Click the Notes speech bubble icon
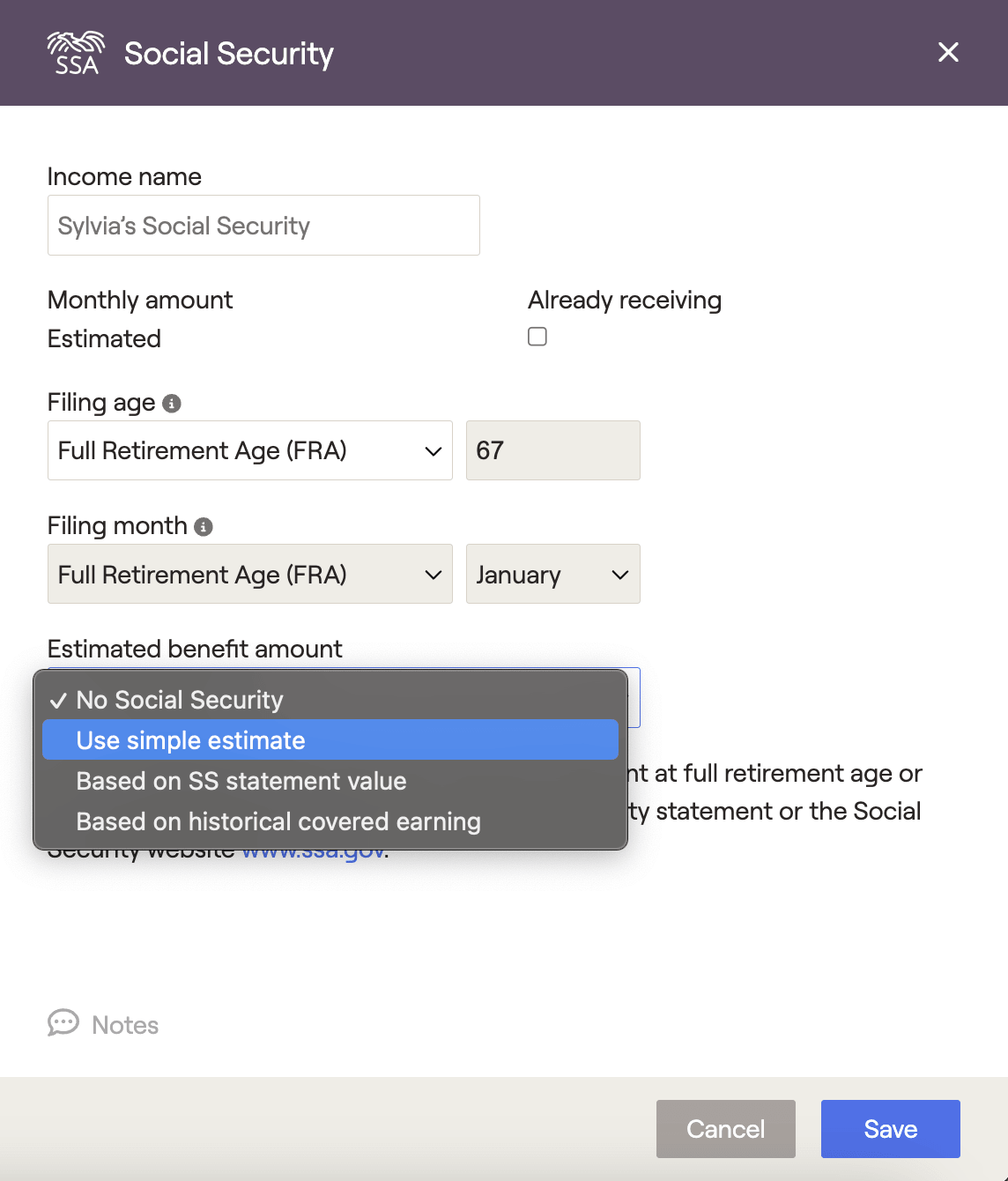Screen dimensions: 1008x1181 point(63,1023)
